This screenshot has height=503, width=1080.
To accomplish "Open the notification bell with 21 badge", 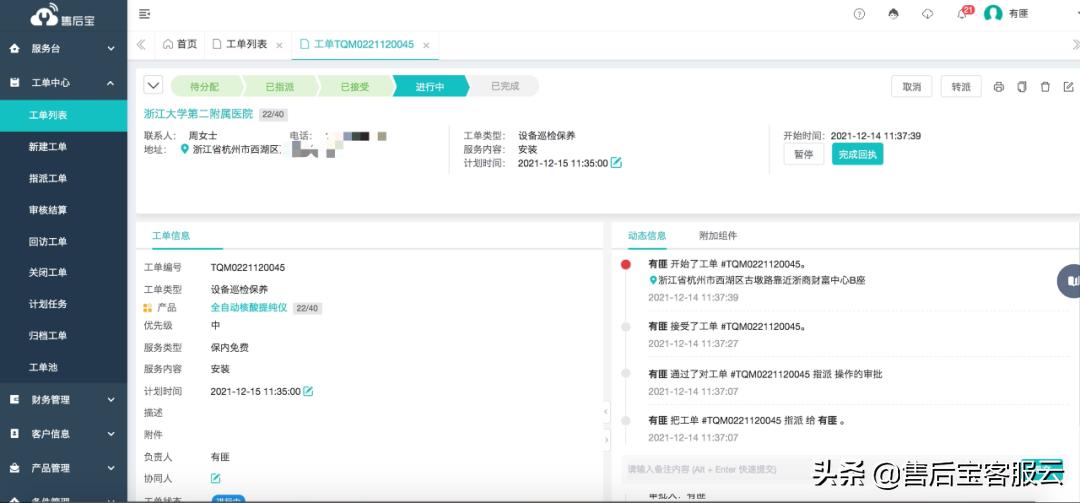I will 963,14.
